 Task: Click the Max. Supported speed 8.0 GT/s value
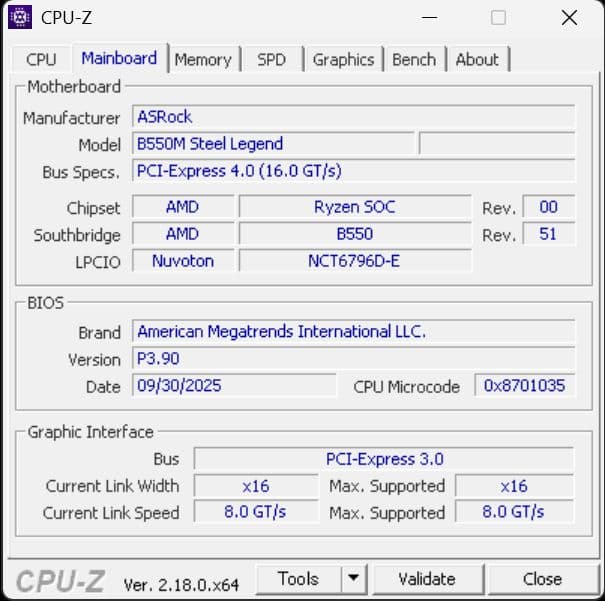click(514, 512)
